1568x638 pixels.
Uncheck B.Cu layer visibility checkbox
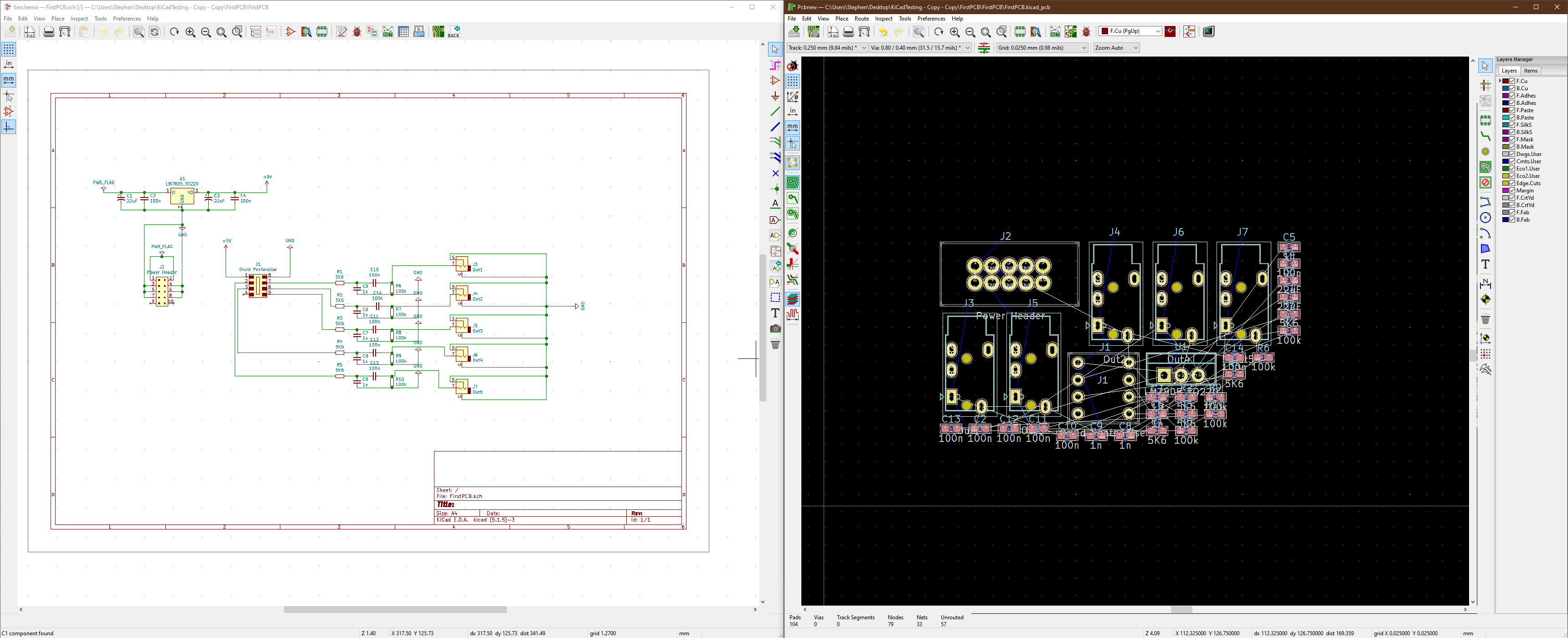(x=1512, y=88)
